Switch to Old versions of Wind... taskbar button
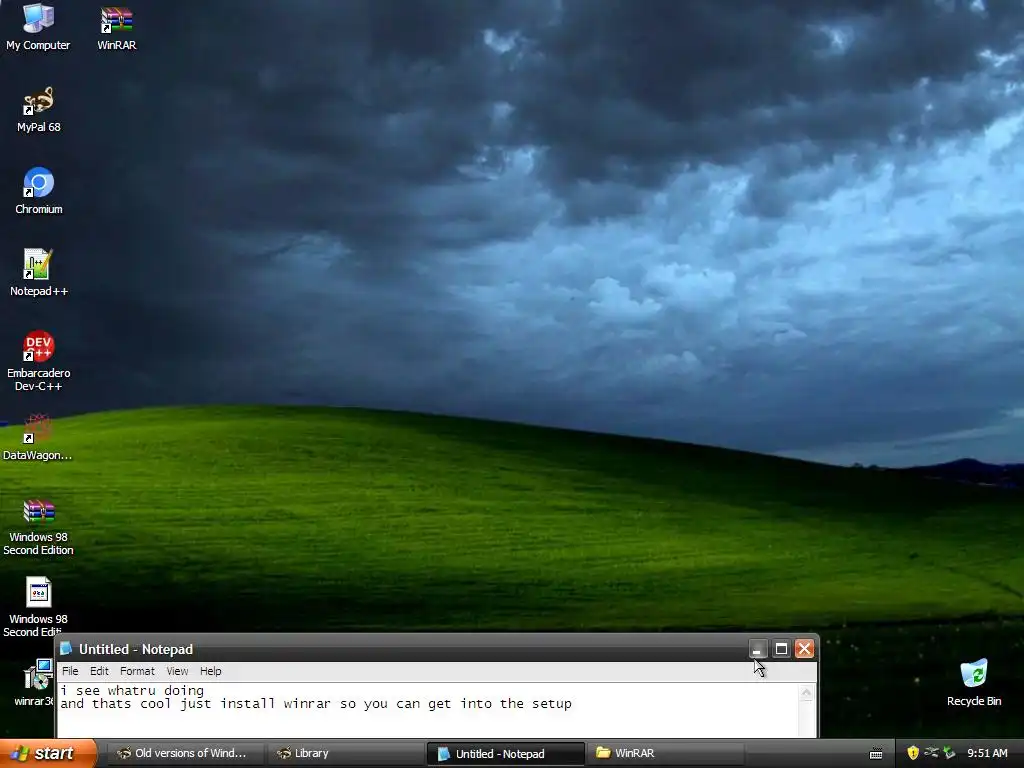 pyautogui.click(x=185, y=754)
